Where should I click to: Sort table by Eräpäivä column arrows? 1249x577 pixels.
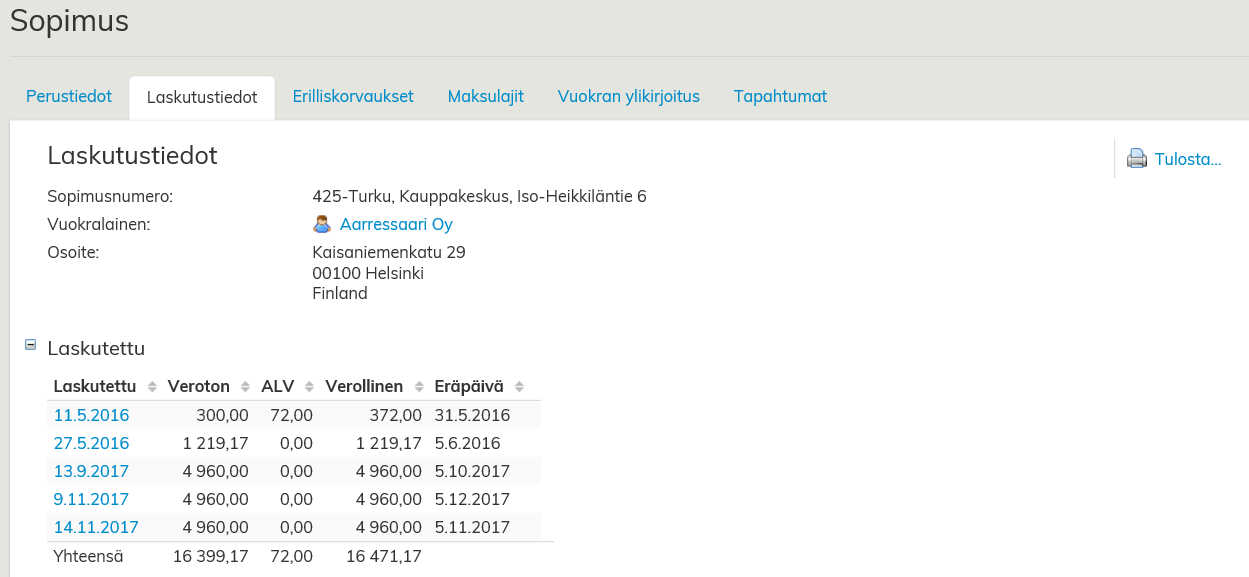pyautogui.click(x=518, y=387)
